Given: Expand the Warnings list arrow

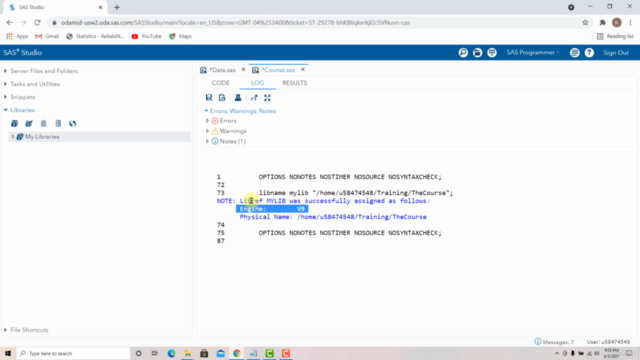Looking at the screenshot, I should (x=207, y=131).
